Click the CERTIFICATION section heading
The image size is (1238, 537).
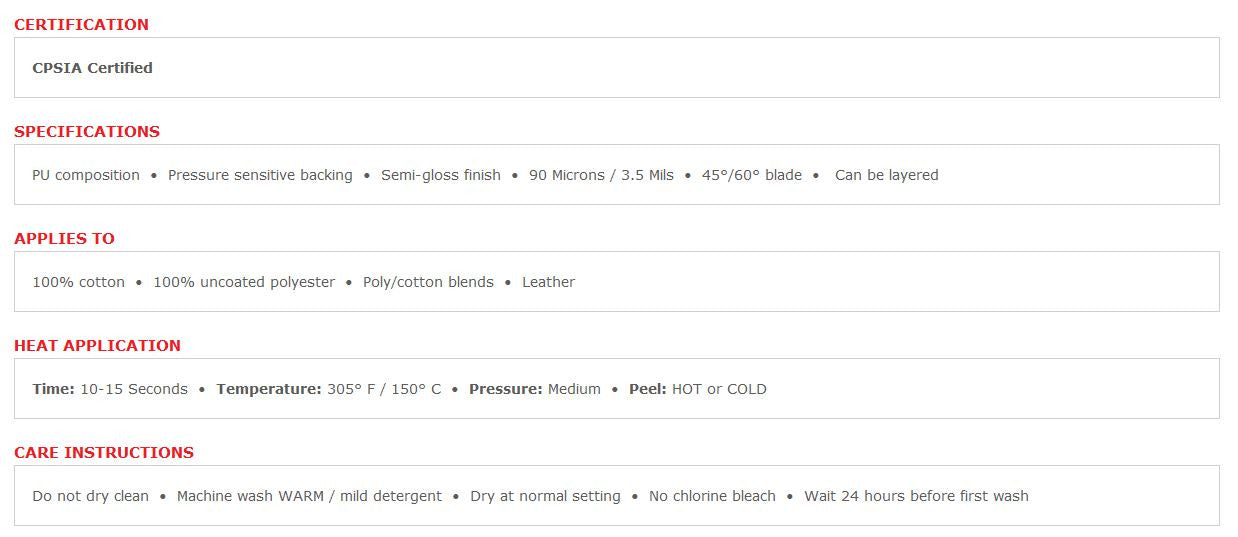point(81,24)
